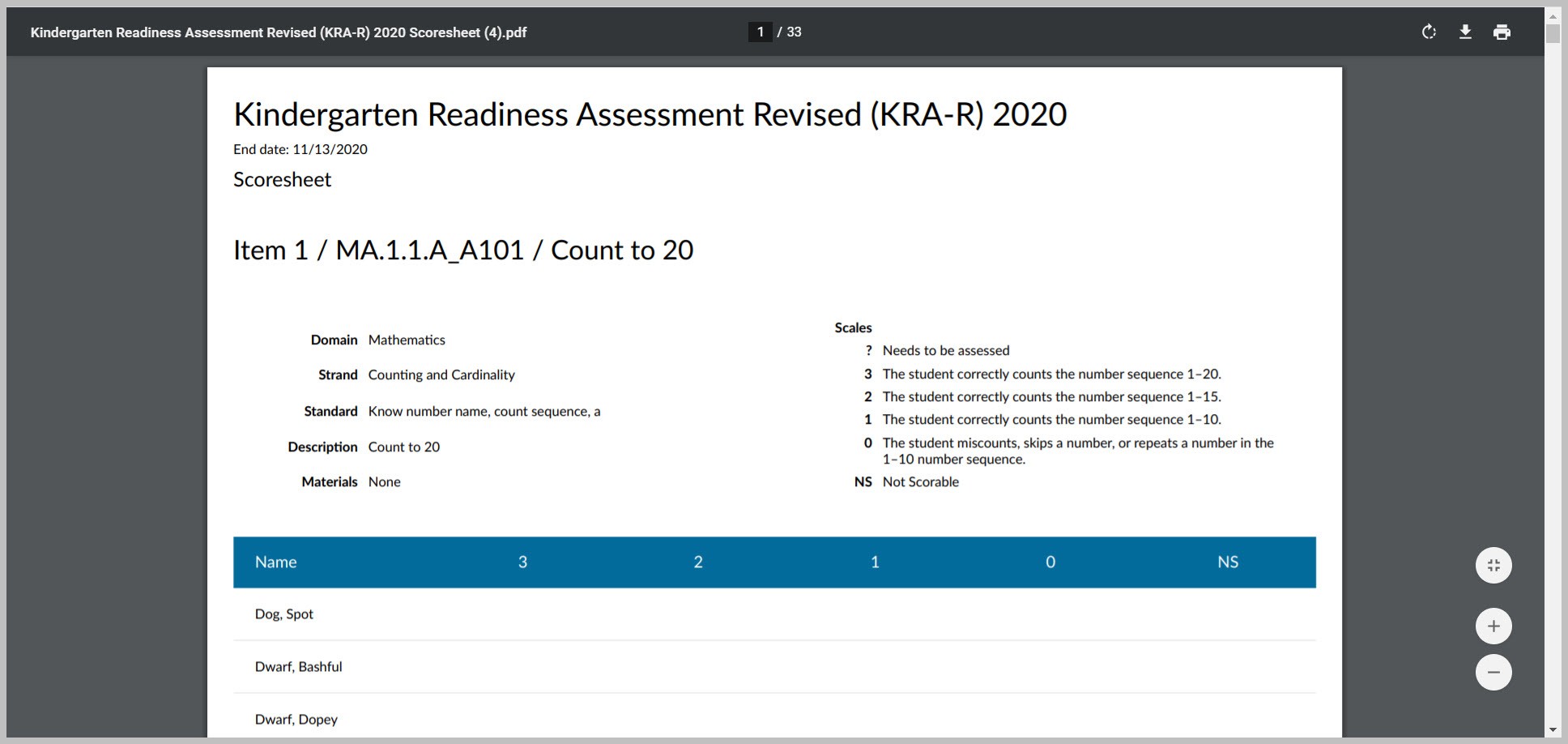Click the 'Dog, Spot' student row
The height and width of the screenshot is (744, 1568).
pyautogui.click(x=774, y=614)
